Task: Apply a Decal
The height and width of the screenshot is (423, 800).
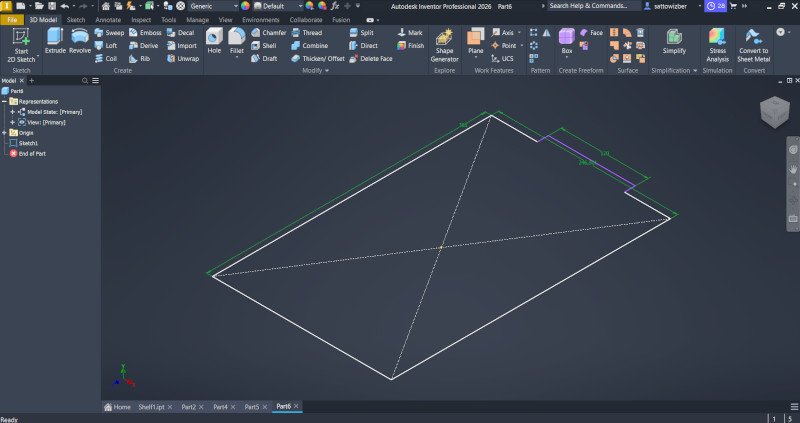Action: click(181, 32)
